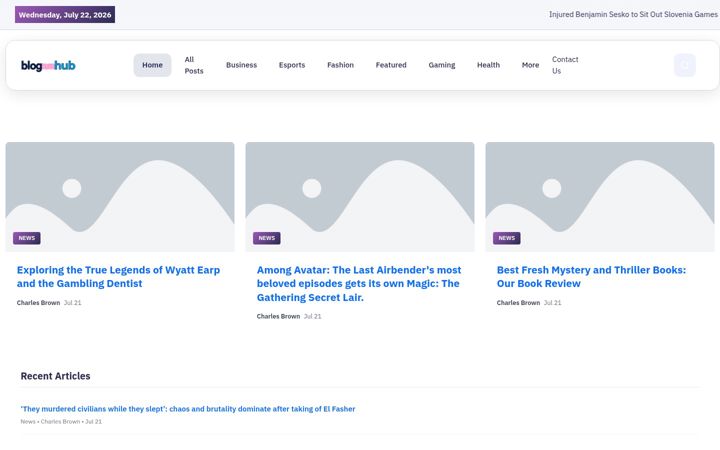The width and height of the screenshot is (720, 450).
Task: Click the NEWS tag on Avatar article
Action: coord(267,238)
